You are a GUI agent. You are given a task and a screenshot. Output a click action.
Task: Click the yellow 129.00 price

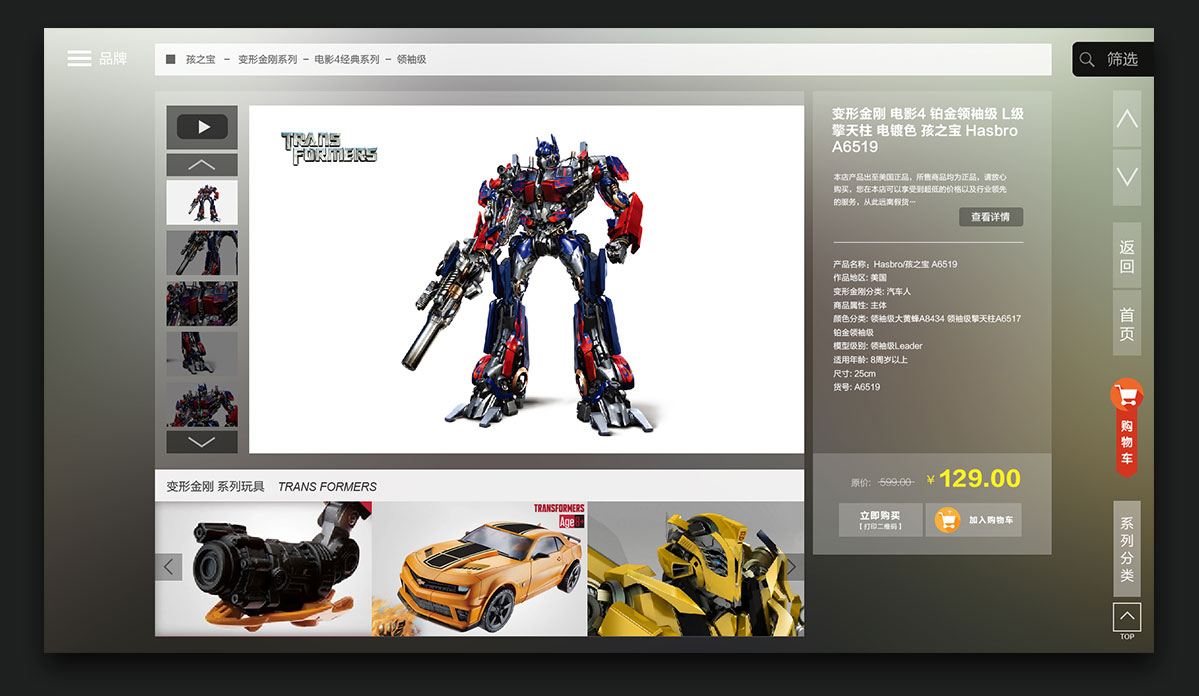tap(980, 479)
